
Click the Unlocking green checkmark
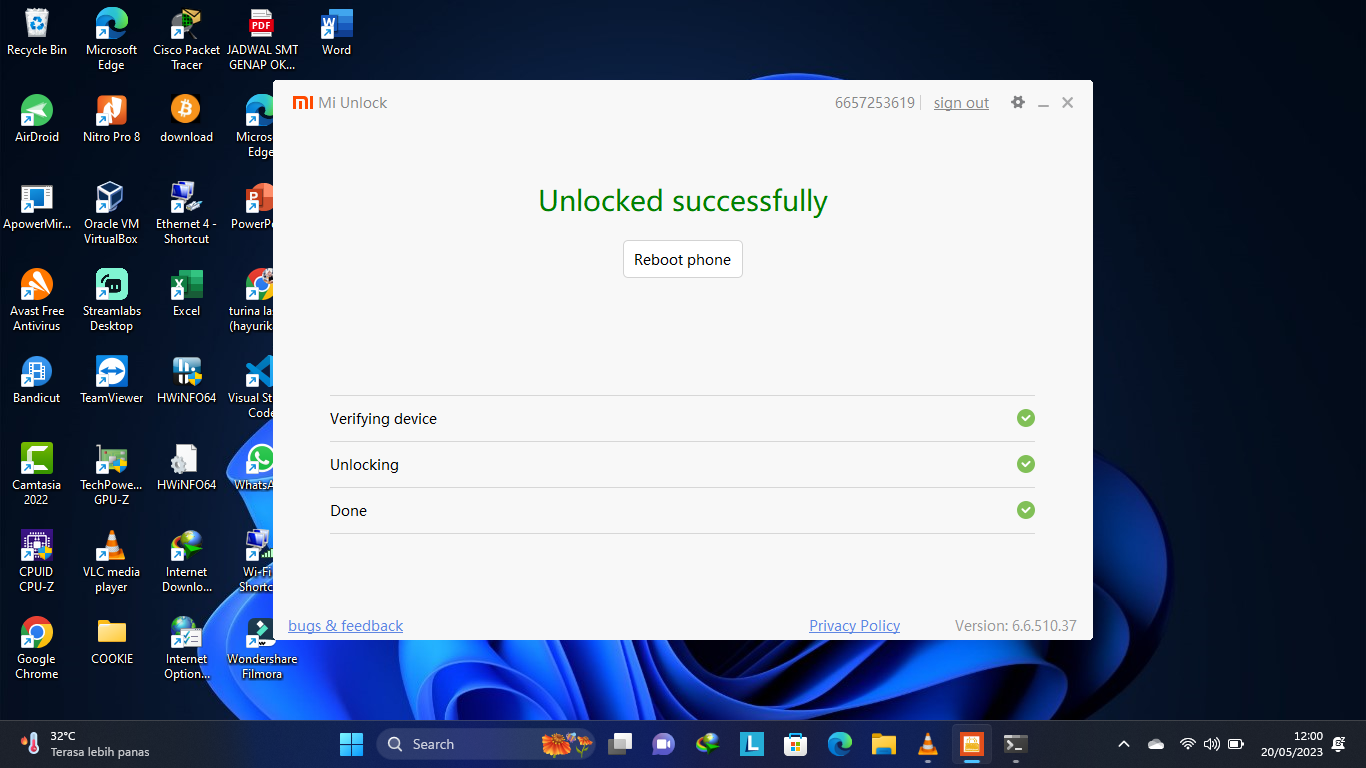1025,464
